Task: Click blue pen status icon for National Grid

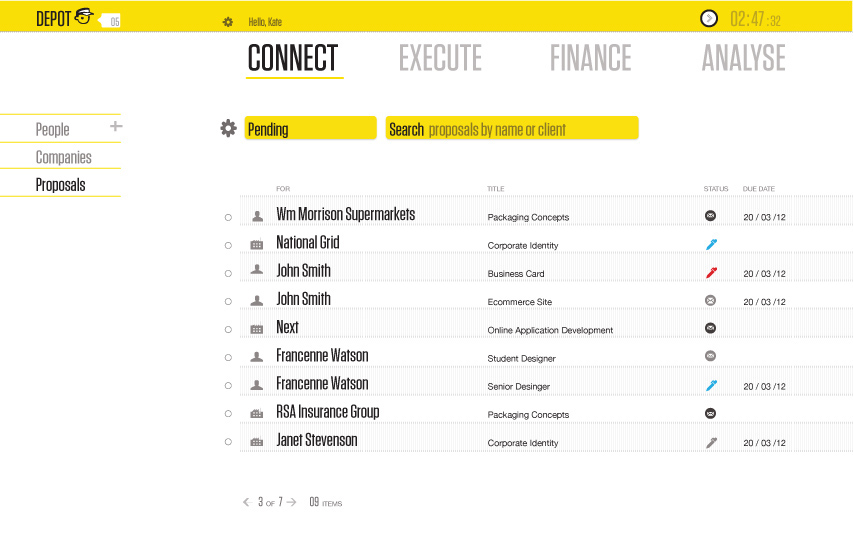Action: [x=711, y=244]
